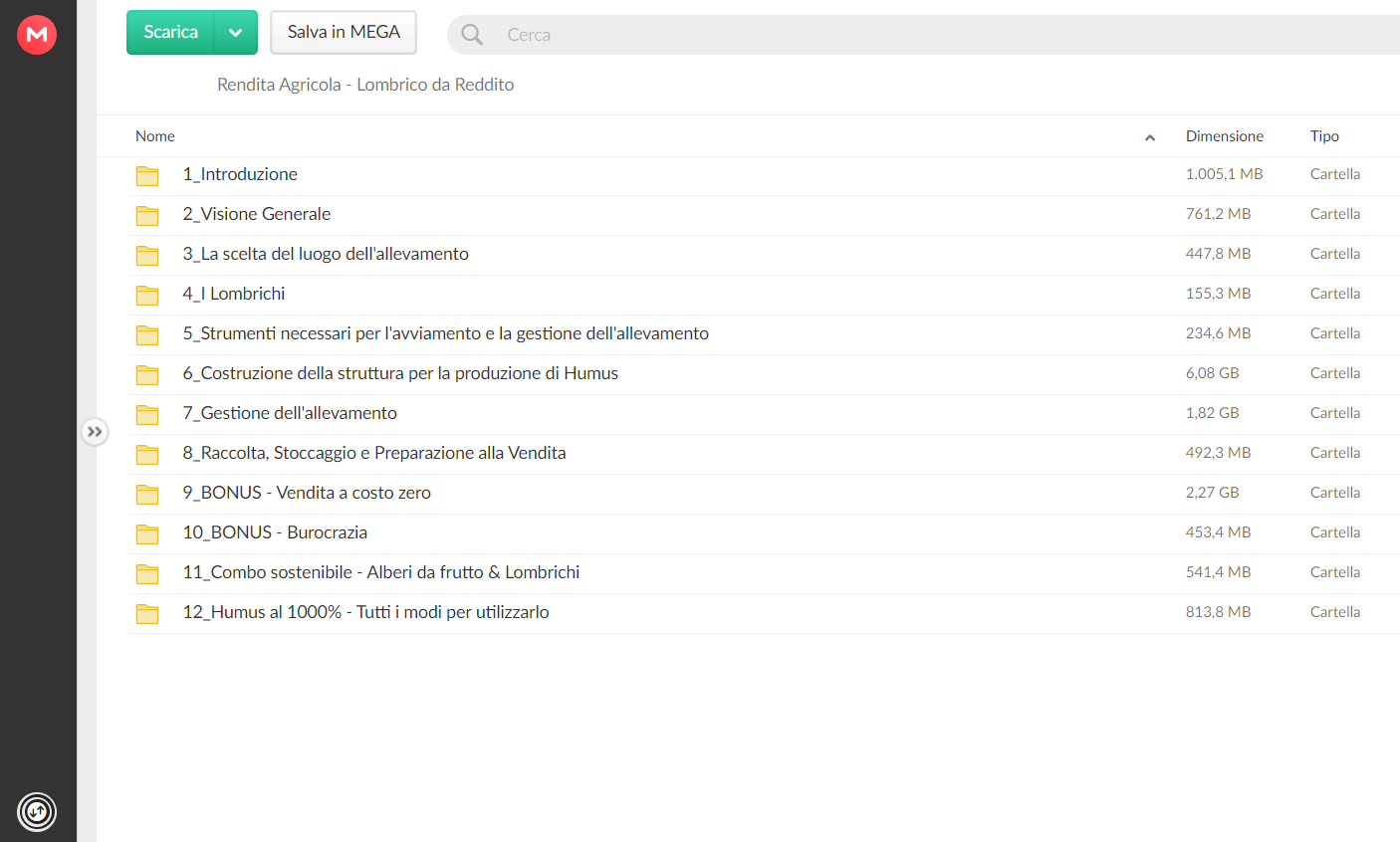Click the 492,3 MB size value

[x=1218, y=453]
